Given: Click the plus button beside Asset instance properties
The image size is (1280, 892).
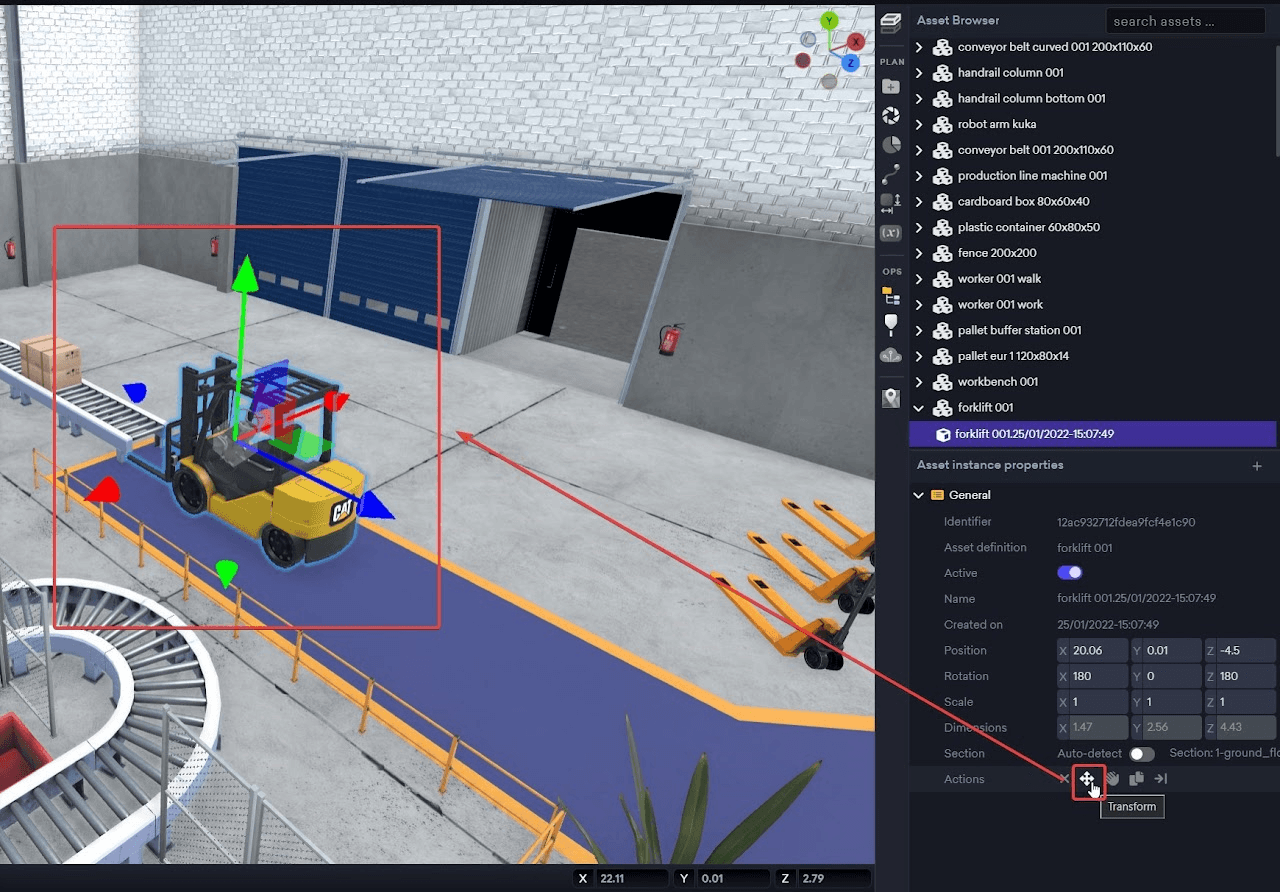Looking at the screenshot, I should point(1257,466).
